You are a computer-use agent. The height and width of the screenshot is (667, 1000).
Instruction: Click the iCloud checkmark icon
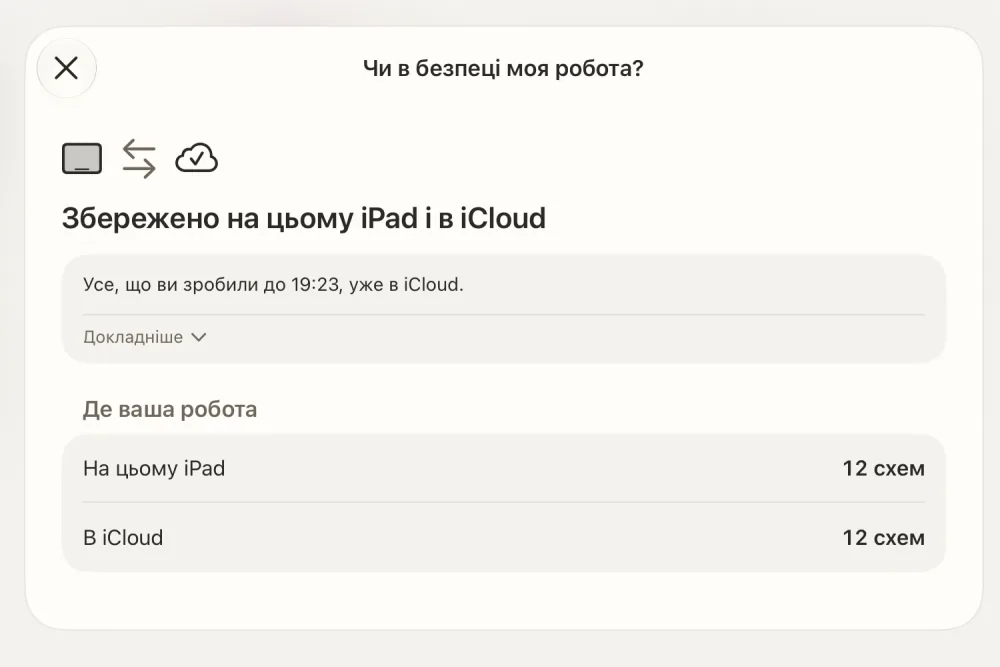tap(196, 158)
